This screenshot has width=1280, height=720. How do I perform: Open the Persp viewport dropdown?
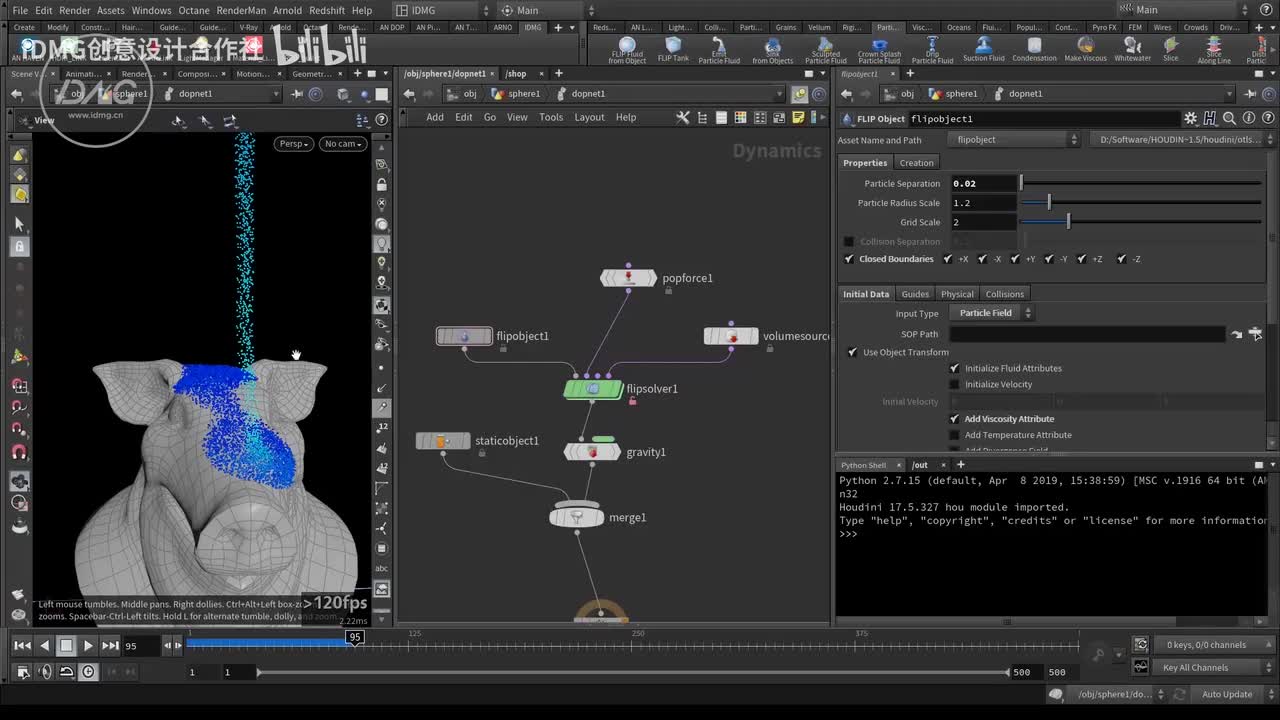(x=293, y=144)
